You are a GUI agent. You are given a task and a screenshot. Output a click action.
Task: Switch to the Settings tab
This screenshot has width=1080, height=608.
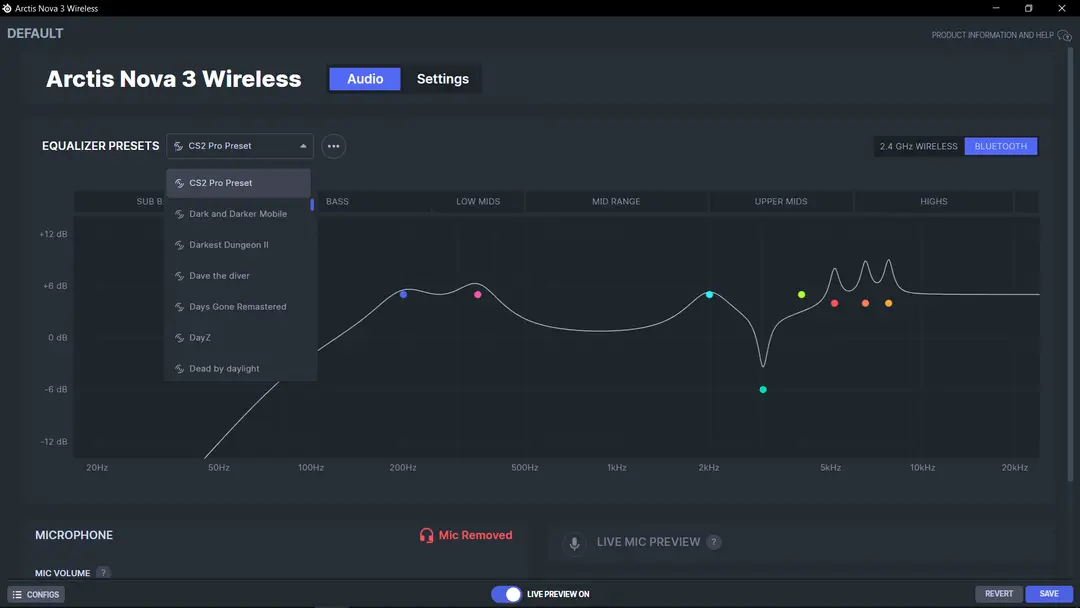[x=443, y=78]
